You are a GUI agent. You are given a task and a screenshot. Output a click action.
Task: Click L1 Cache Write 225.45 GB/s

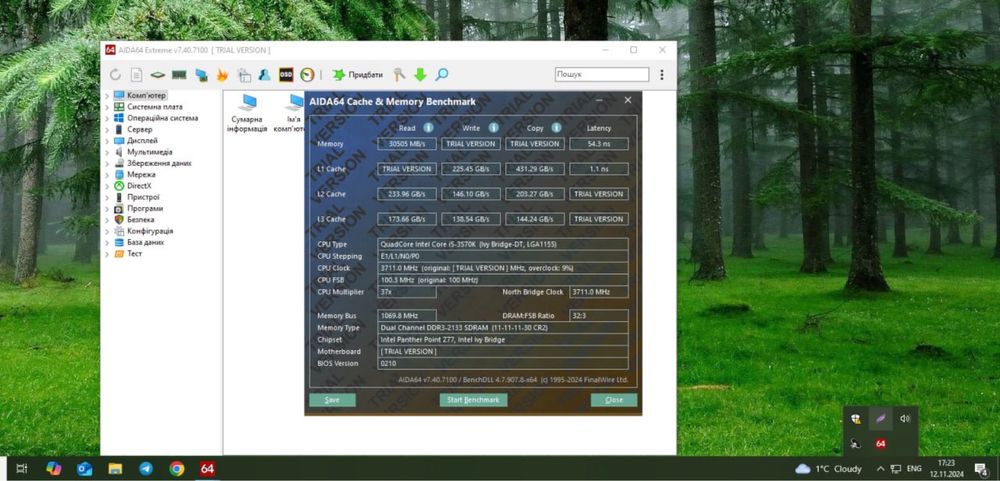[x=471, y=169]
